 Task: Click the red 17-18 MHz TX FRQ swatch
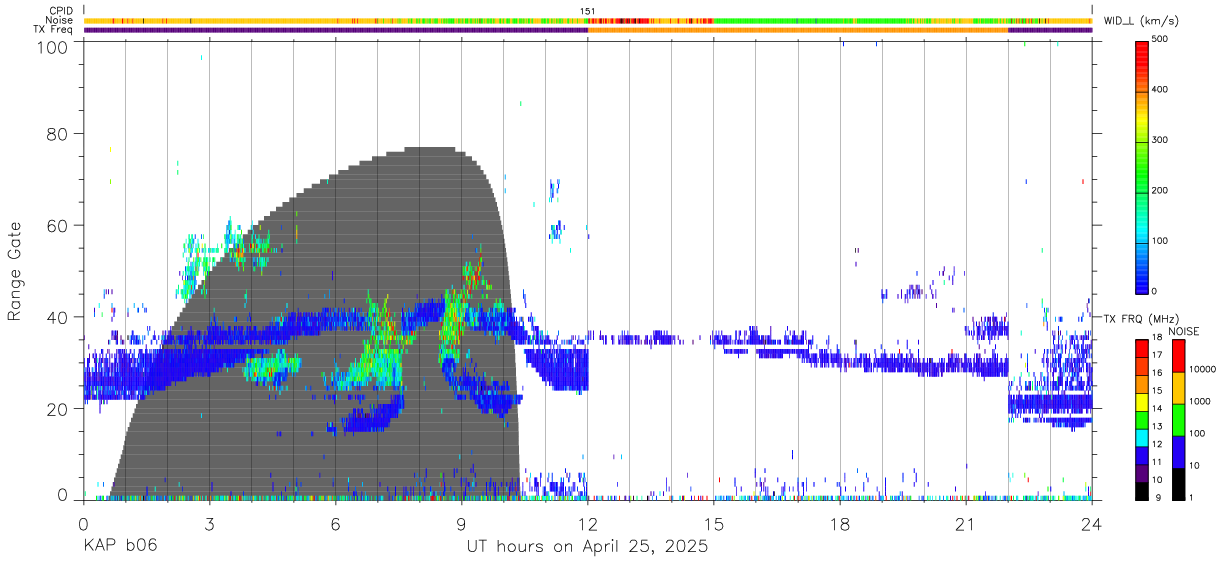1141,348
